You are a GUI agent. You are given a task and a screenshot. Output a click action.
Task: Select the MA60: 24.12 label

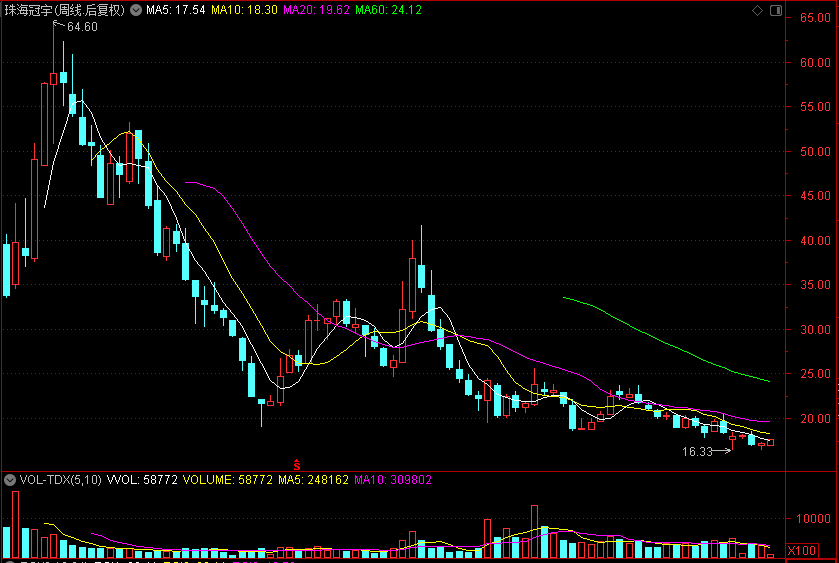[388, 10]
